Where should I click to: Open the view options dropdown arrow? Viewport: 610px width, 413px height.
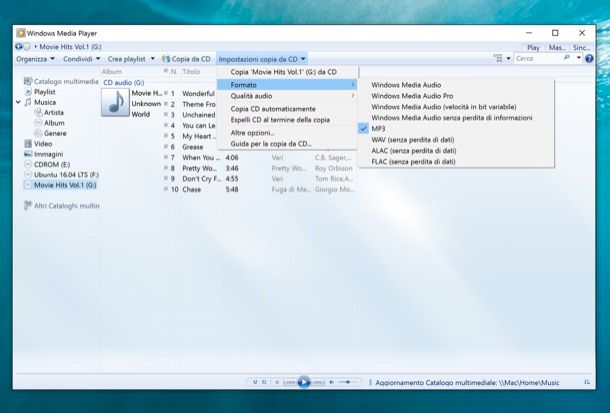pos(508,59)
